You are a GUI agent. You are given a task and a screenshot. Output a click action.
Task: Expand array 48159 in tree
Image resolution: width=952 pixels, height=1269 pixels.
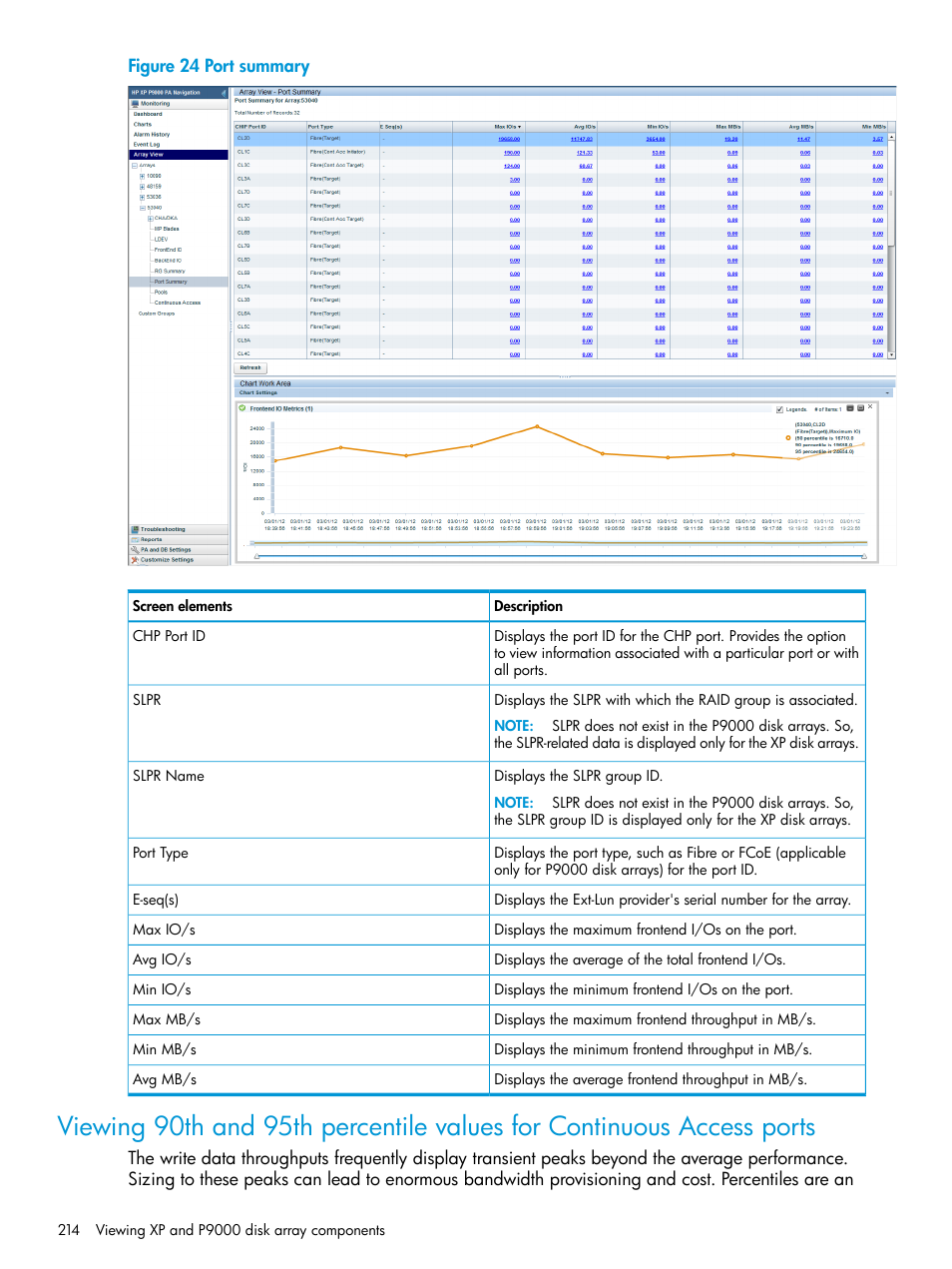pyautogui.click(x=142, y=187)
